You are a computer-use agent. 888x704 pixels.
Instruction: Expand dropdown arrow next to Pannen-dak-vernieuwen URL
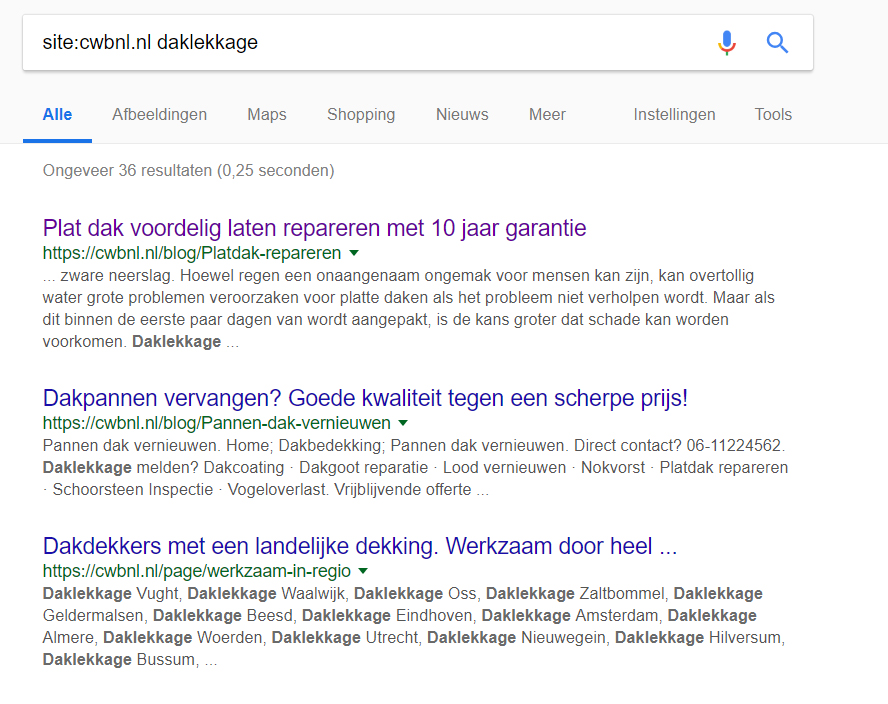403,423
